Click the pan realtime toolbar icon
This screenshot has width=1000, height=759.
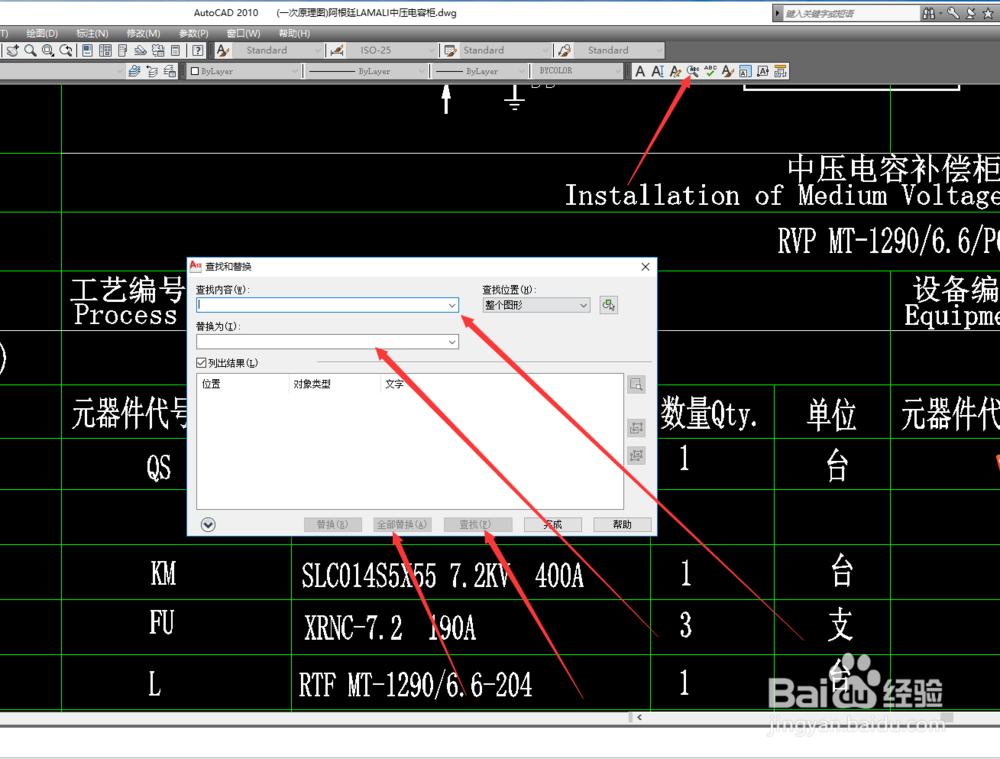click(x=13, y=50)
